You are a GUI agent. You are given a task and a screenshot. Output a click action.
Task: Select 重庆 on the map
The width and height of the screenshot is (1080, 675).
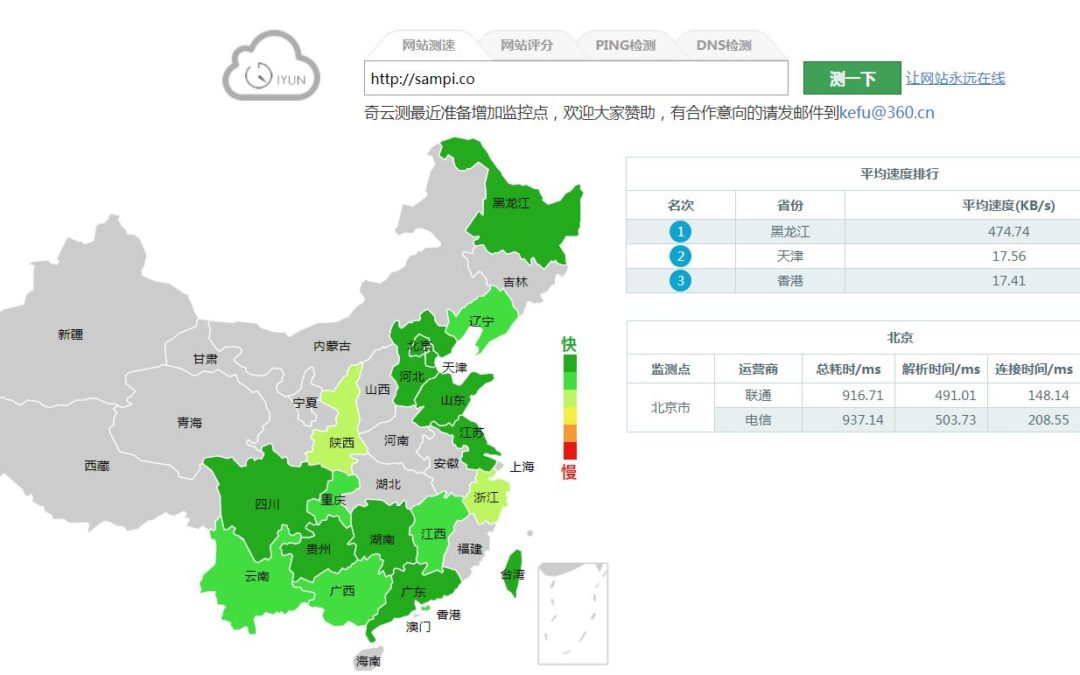(x=333, y=499)
